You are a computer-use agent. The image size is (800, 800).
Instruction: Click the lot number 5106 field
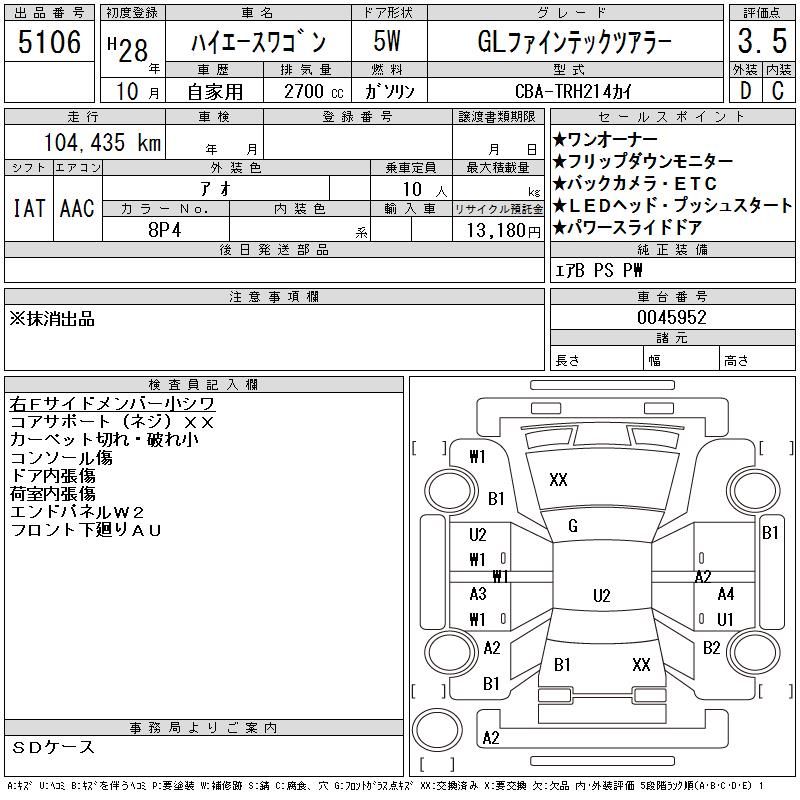click(49, 42)
